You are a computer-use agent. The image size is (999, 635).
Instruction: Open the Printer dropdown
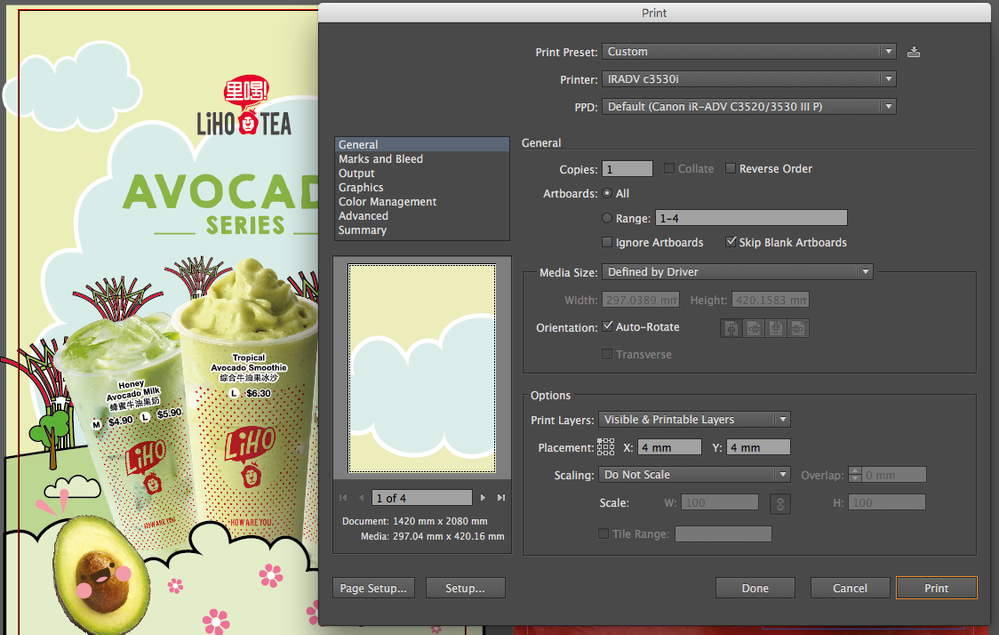click(749, 79)
